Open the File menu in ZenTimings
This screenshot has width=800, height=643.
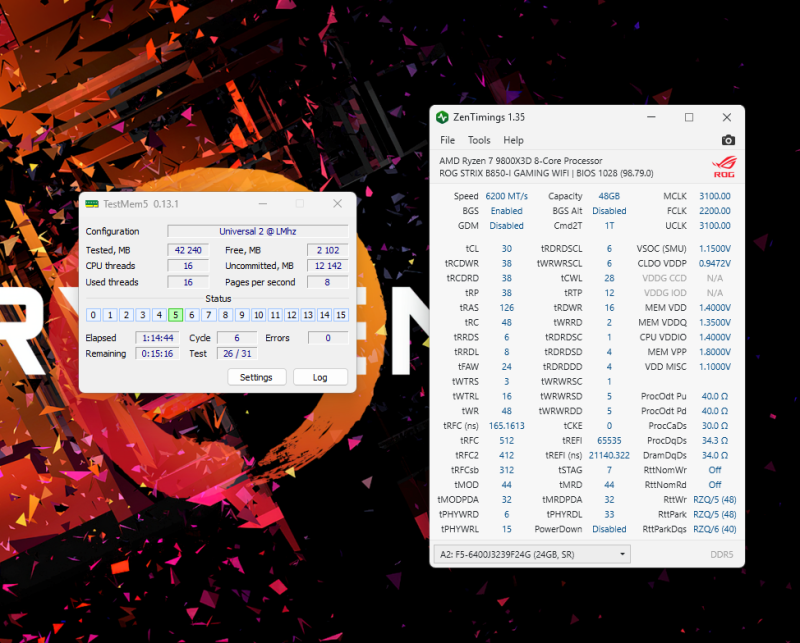click(x=447, y=140)
